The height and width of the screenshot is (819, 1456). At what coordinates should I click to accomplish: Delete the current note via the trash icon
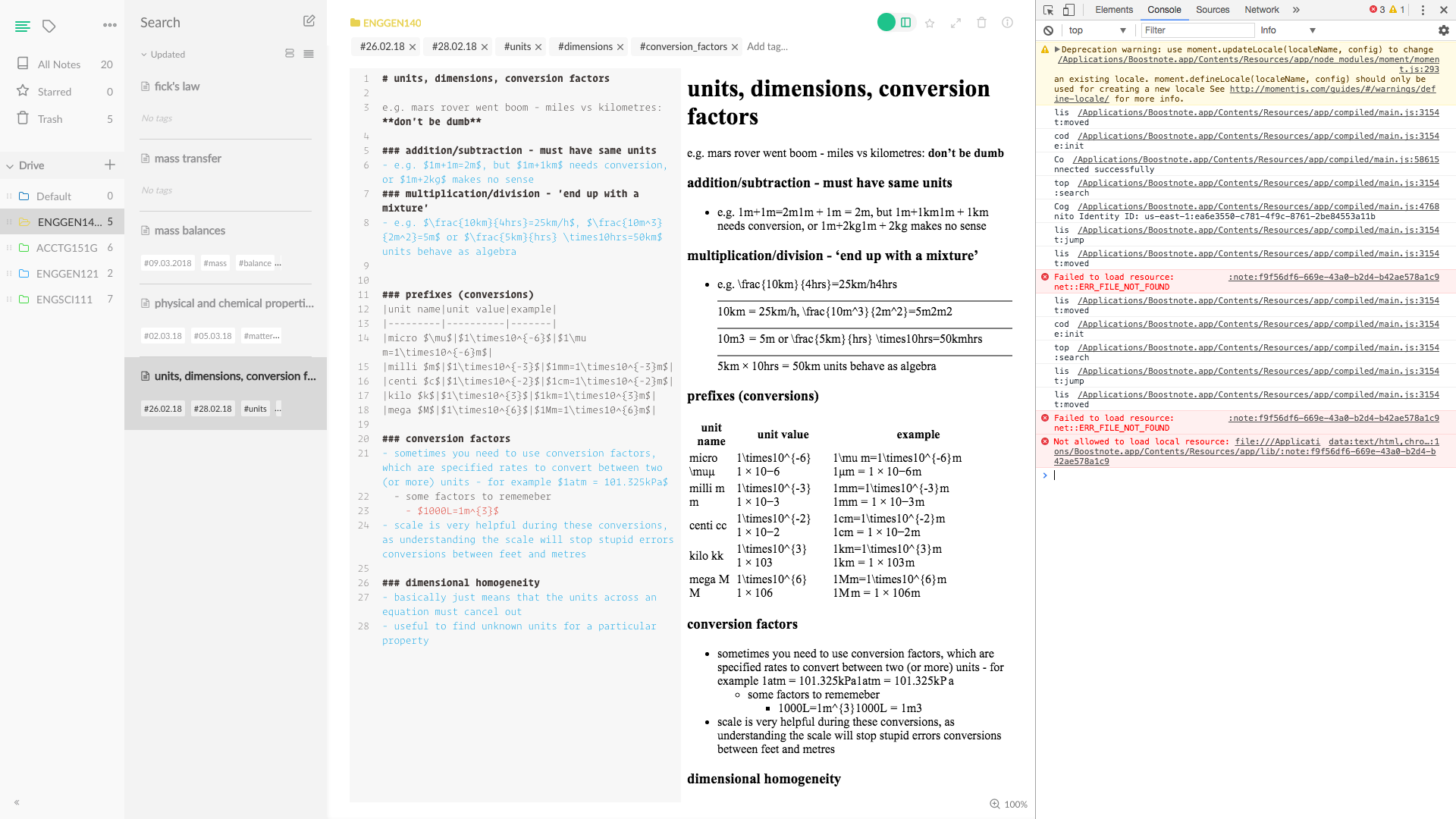pos(981,23)
